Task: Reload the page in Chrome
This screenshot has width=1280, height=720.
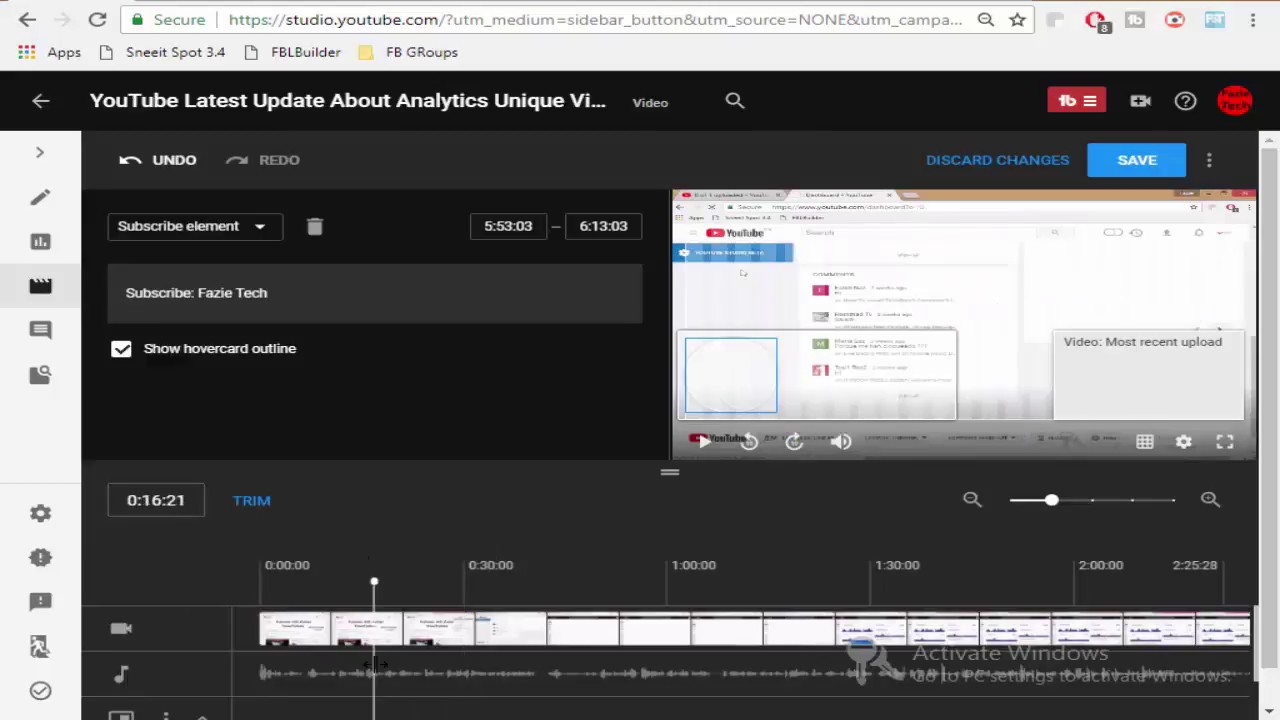Action: coord(97,19)
